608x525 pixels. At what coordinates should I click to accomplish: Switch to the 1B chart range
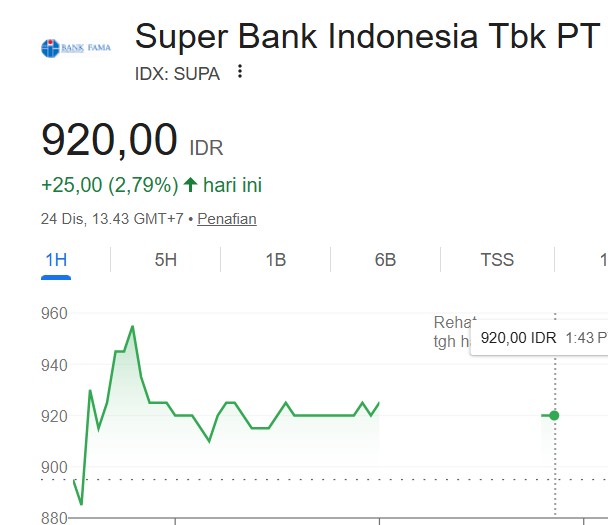tap(275, 260)
